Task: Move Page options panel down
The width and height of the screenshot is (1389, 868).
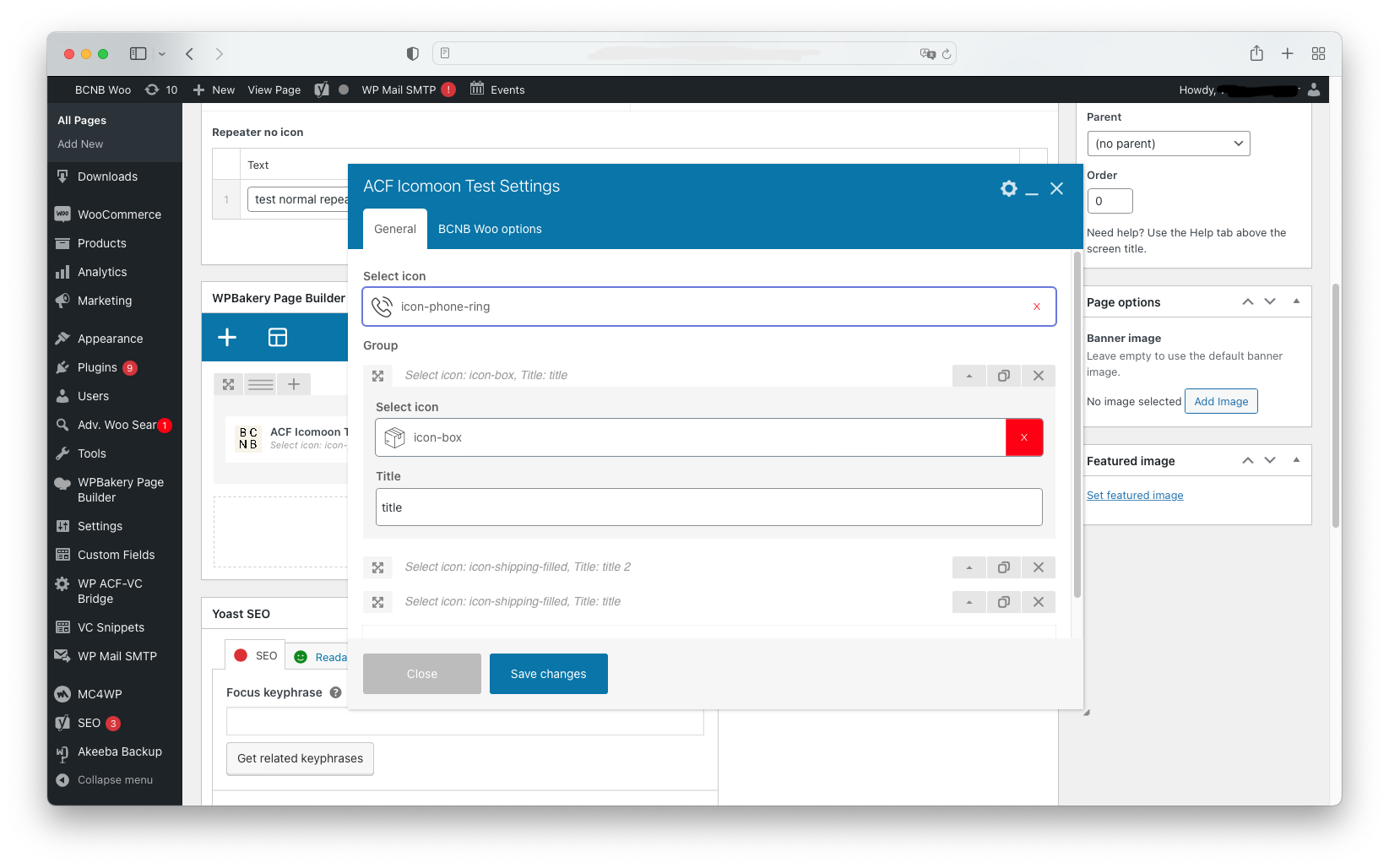Action: 1270,301
